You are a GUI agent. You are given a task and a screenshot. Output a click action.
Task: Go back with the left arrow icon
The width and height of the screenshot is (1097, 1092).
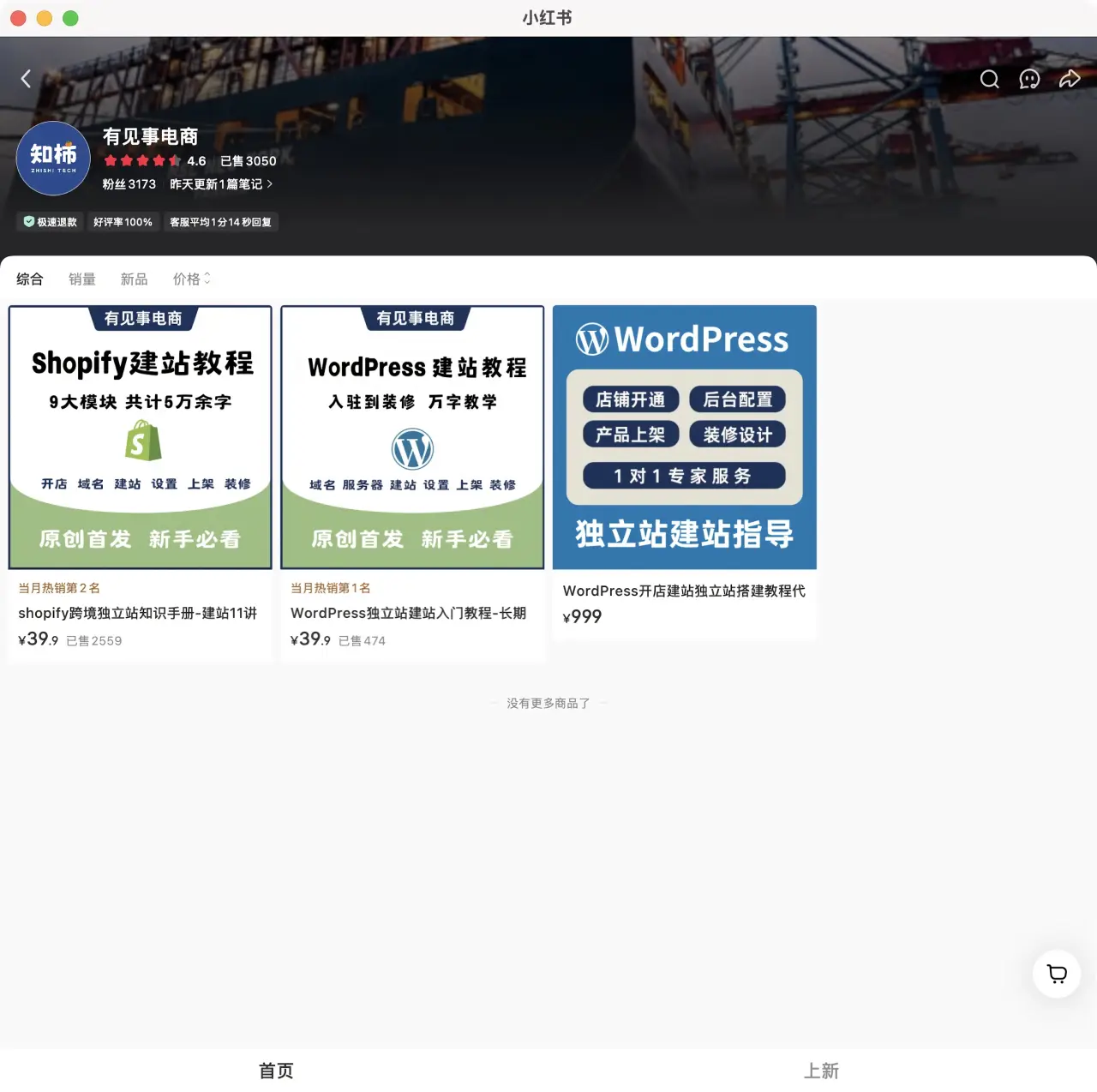coord(26,79)
